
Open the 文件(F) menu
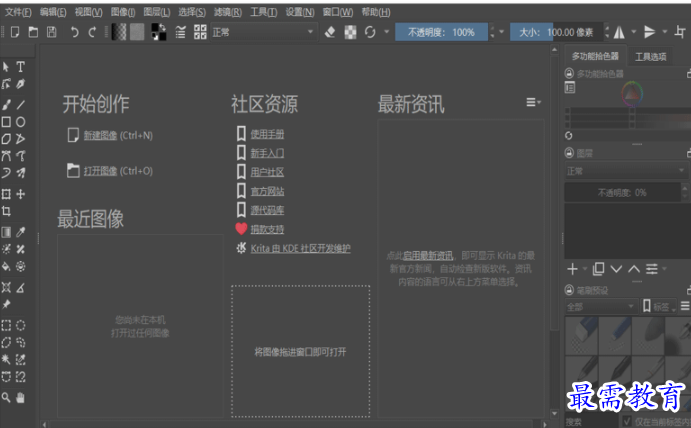tap(18, 12)
